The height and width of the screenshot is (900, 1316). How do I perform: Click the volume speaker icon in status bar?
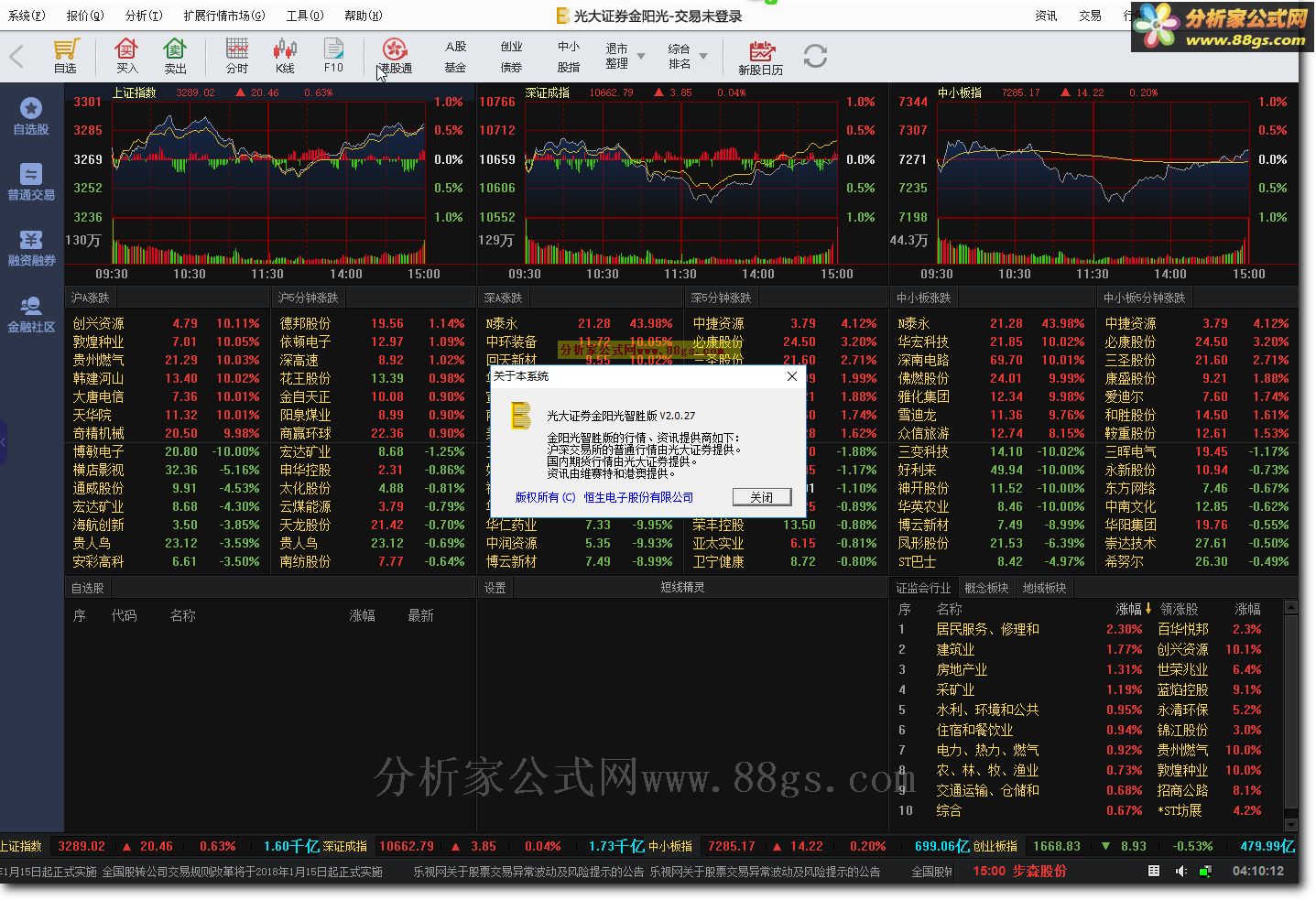coord(1180,871)
